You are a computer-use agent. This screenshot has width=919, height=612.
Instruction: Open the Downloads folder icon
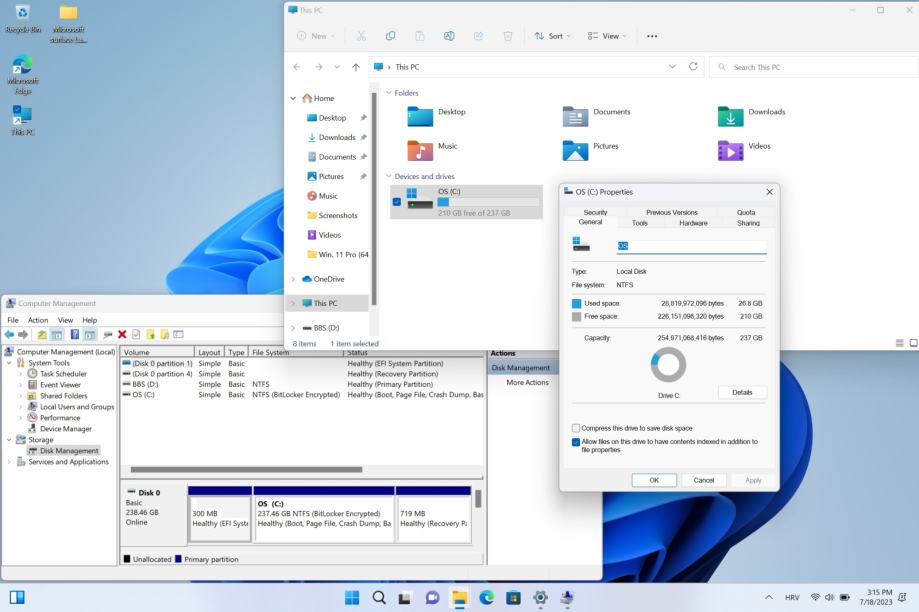click(730, 117)
